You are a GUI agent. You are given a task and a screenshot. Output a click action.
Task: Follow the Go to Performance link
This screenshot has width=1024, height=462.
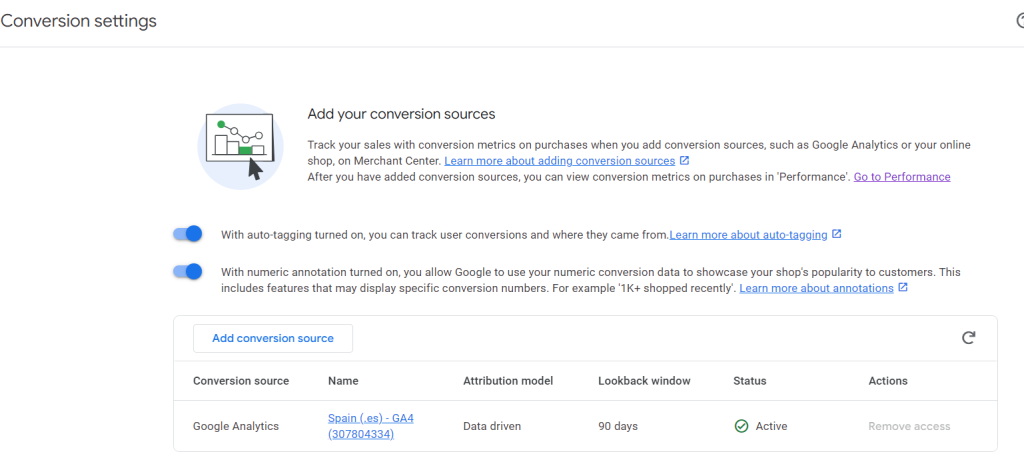901,177
